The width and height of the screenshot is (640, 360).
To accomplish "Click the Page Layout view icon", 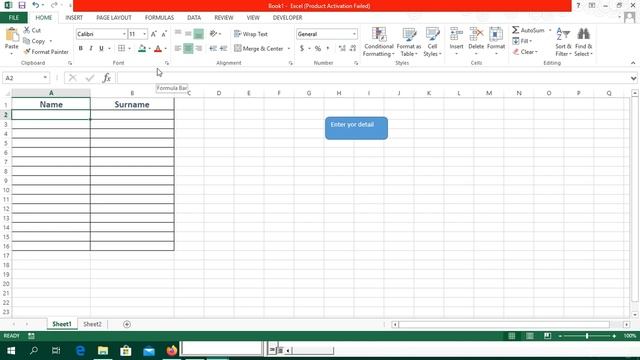I will pos(529,336).
